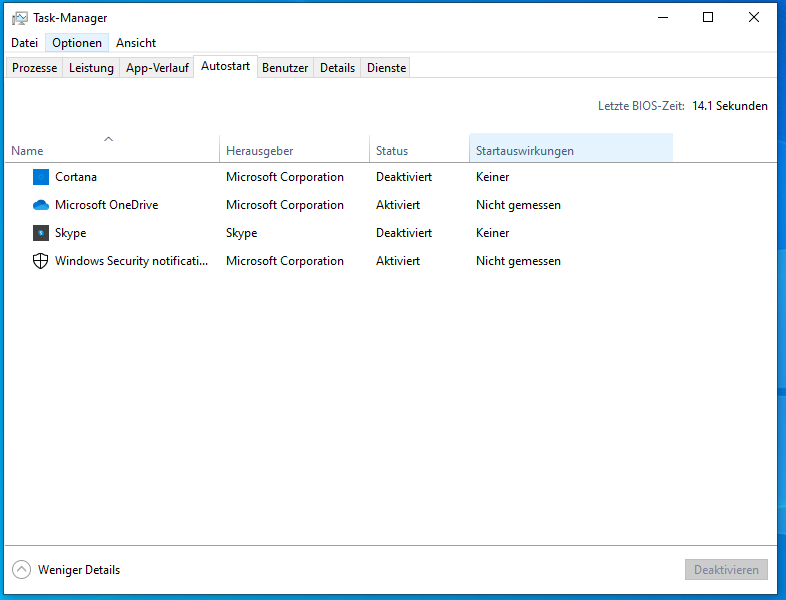Click Skype's Deaktiviert status cell
Viewport: 786px width, 600px height.
click(x=404, y=233)
